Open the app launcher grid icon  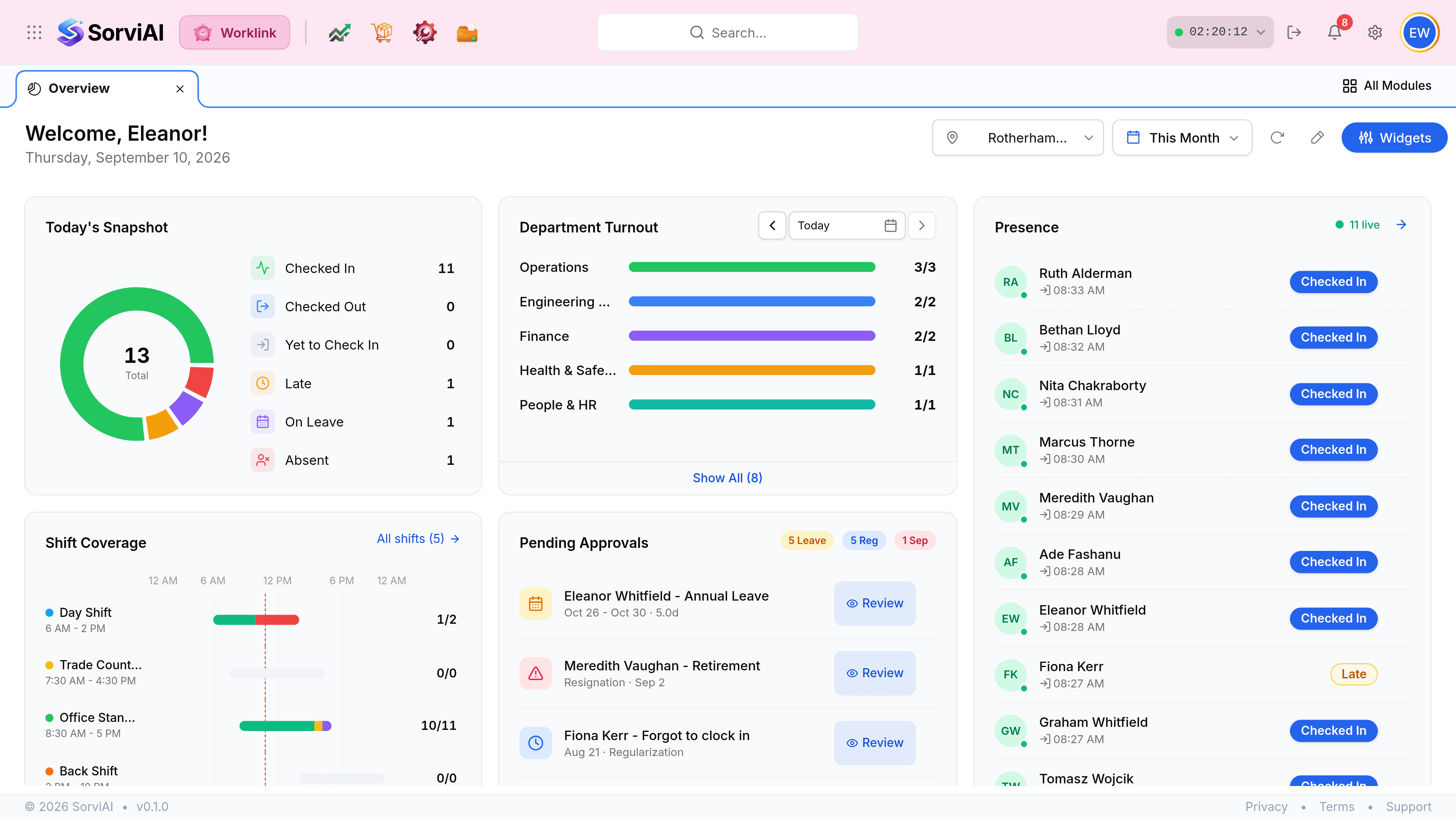click(x=35, y=32)
